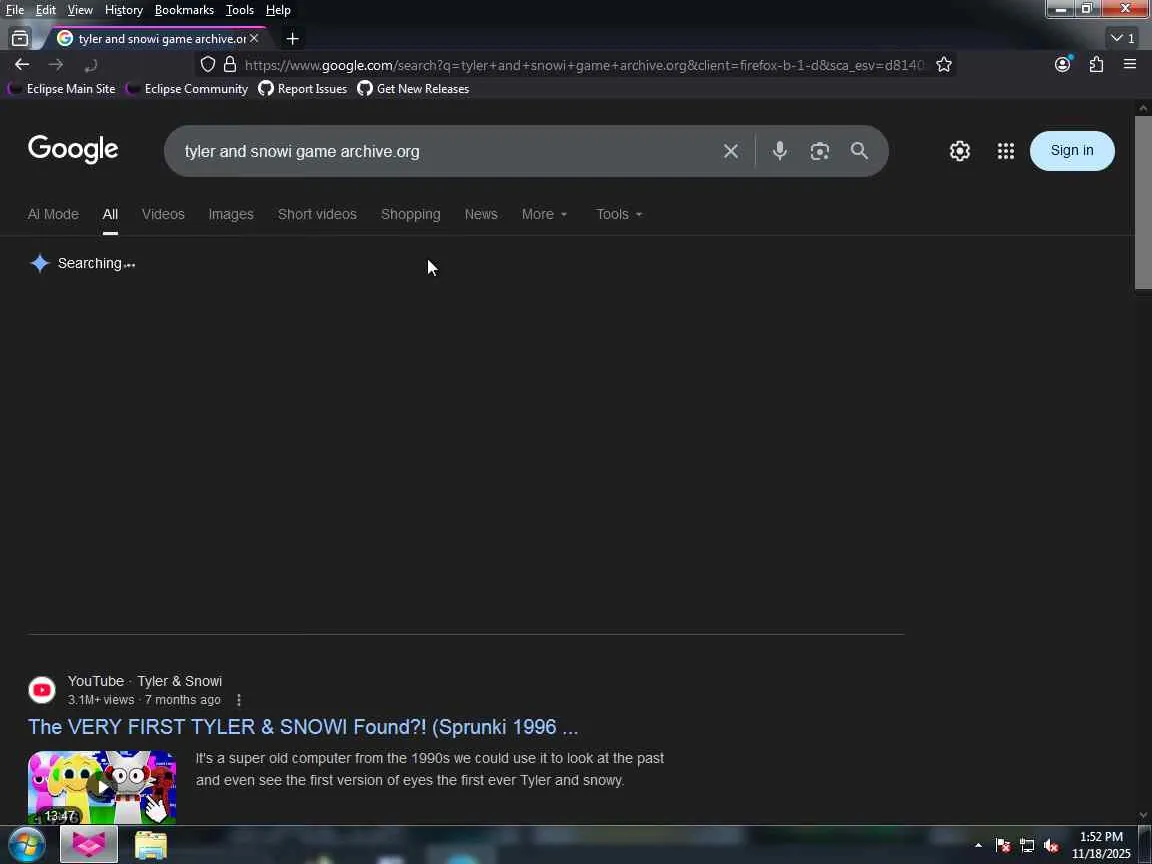Open Eclipse Community bookmark
Viewport: 1152px width, 864px height.
click(187, 89)
